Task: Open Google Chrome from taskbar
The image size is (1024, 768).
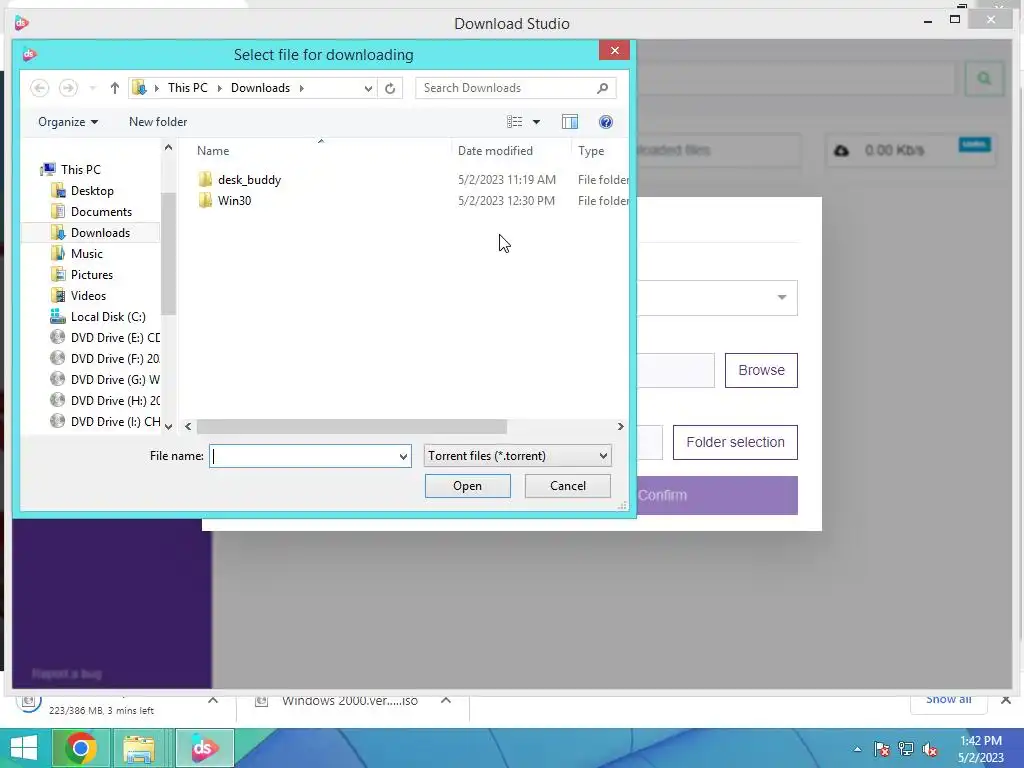Action: click(x=80, y=748)
